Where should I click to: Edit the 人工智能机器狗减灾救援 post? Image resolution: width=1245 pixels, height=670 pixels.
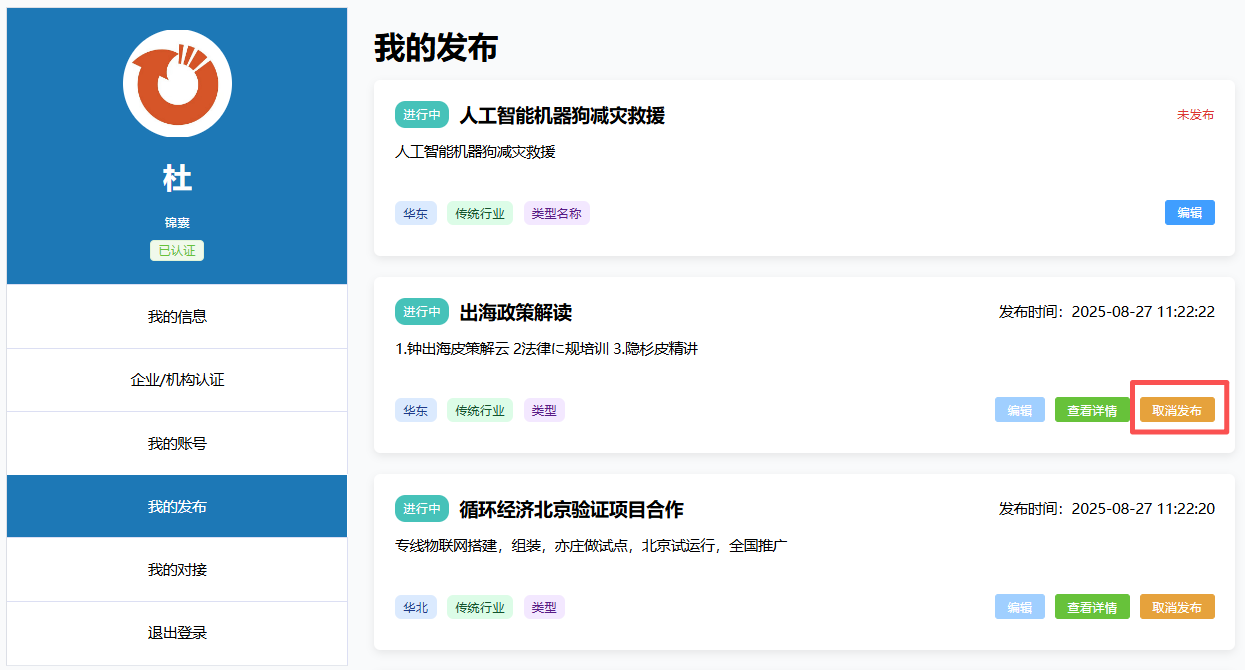(x=1189, y=213)
